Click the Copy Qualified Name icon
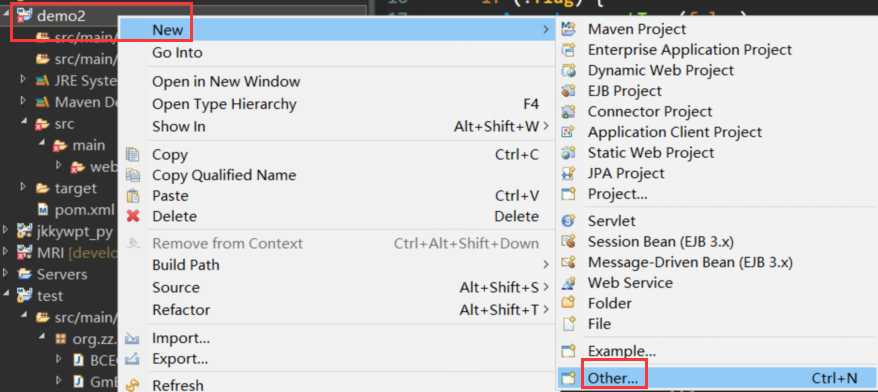This screenshot has height=392, width=878. tap(133, 175)
